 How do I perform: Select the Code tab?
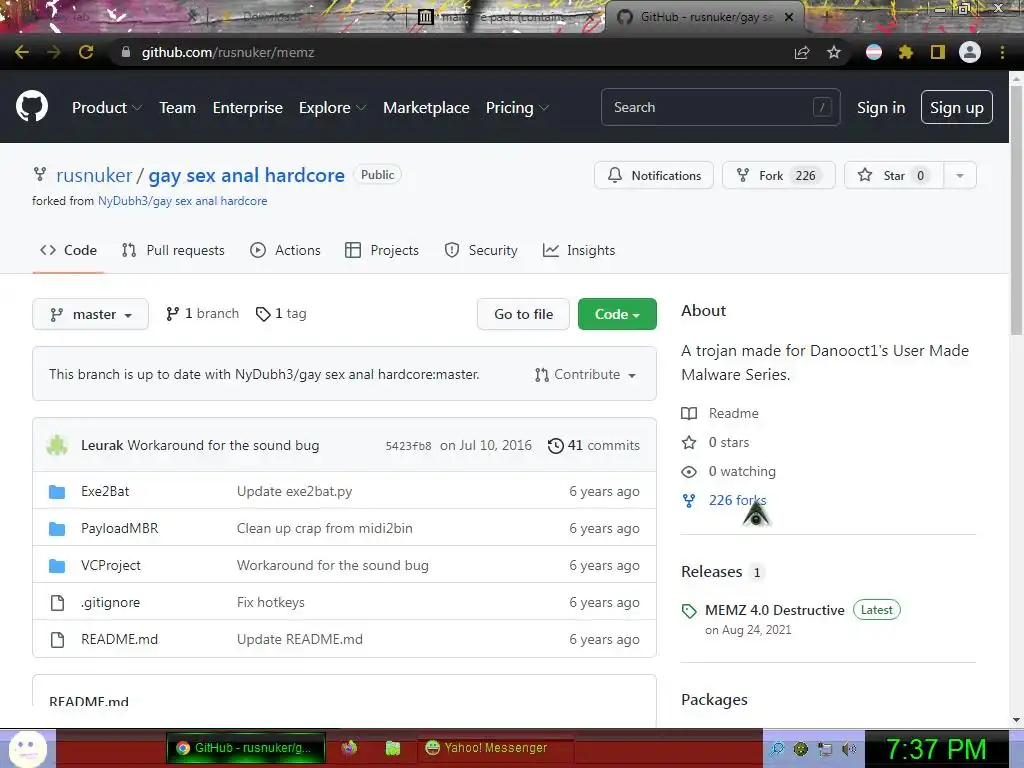point(69,250)
